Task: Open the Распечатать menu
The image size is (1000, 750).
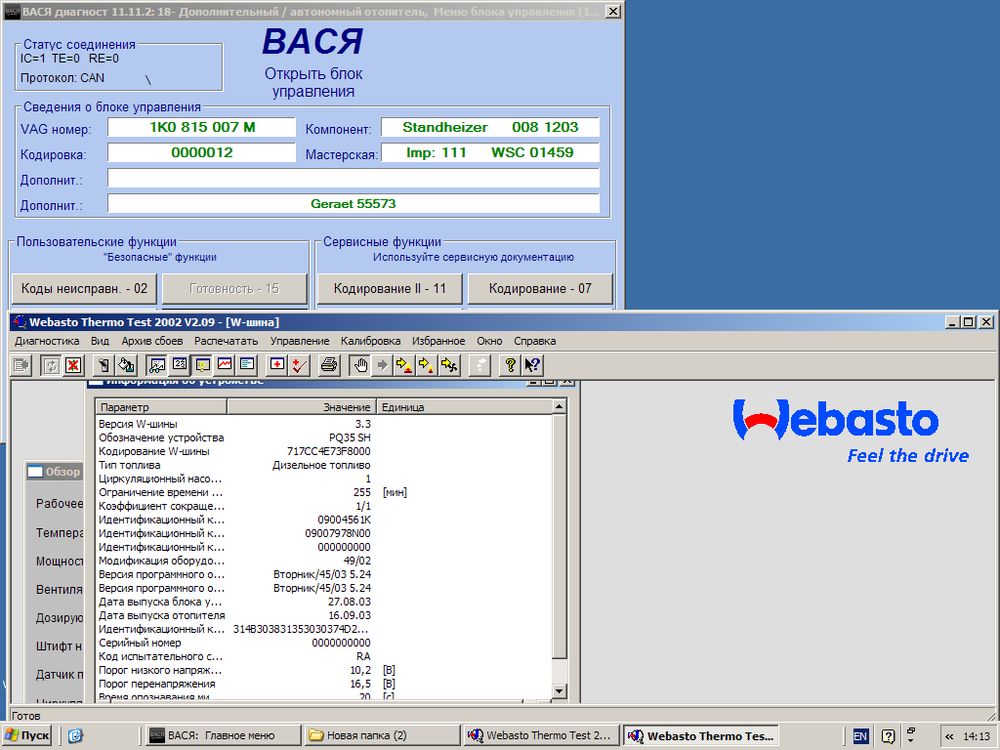Action: tap(226, 341)
